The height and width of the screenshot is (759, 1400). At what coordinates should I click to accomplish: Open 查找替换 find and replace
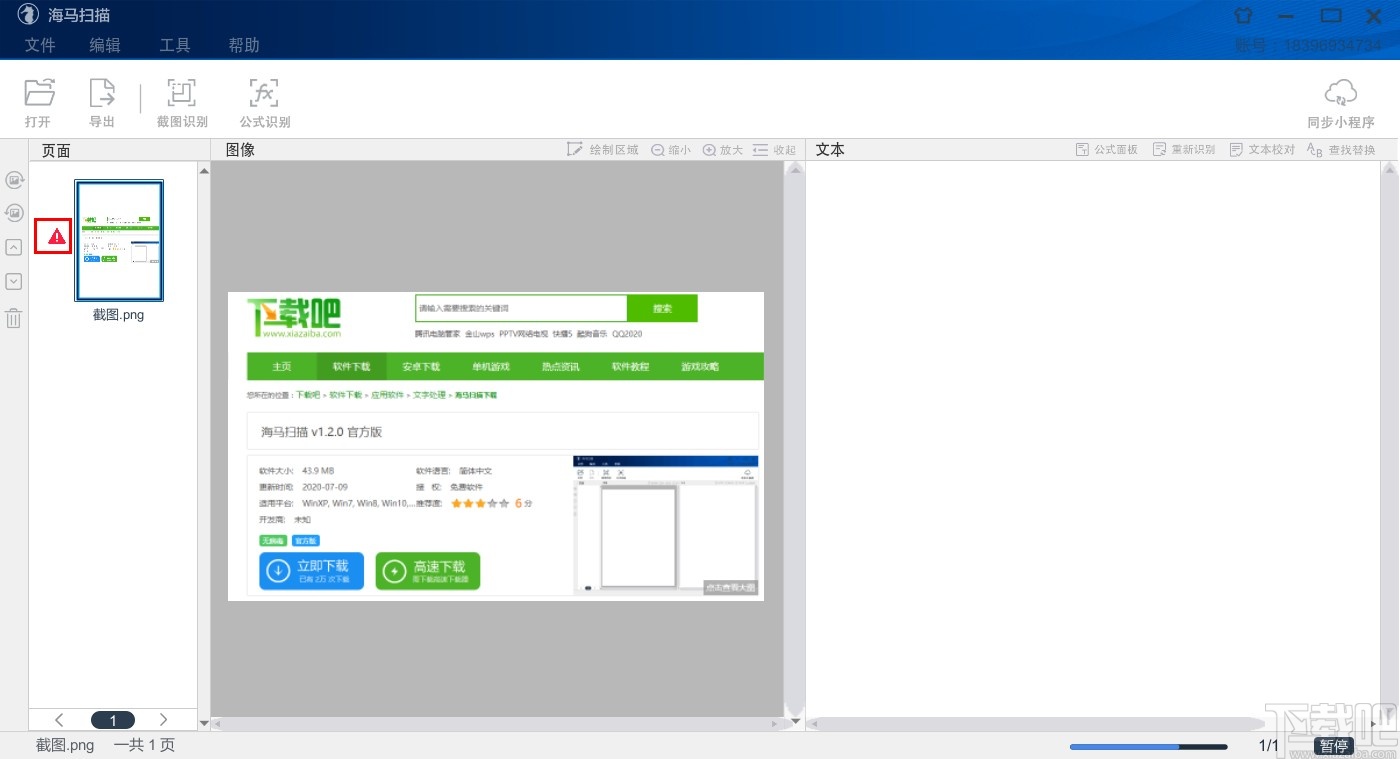click(x=1341, y=150)
